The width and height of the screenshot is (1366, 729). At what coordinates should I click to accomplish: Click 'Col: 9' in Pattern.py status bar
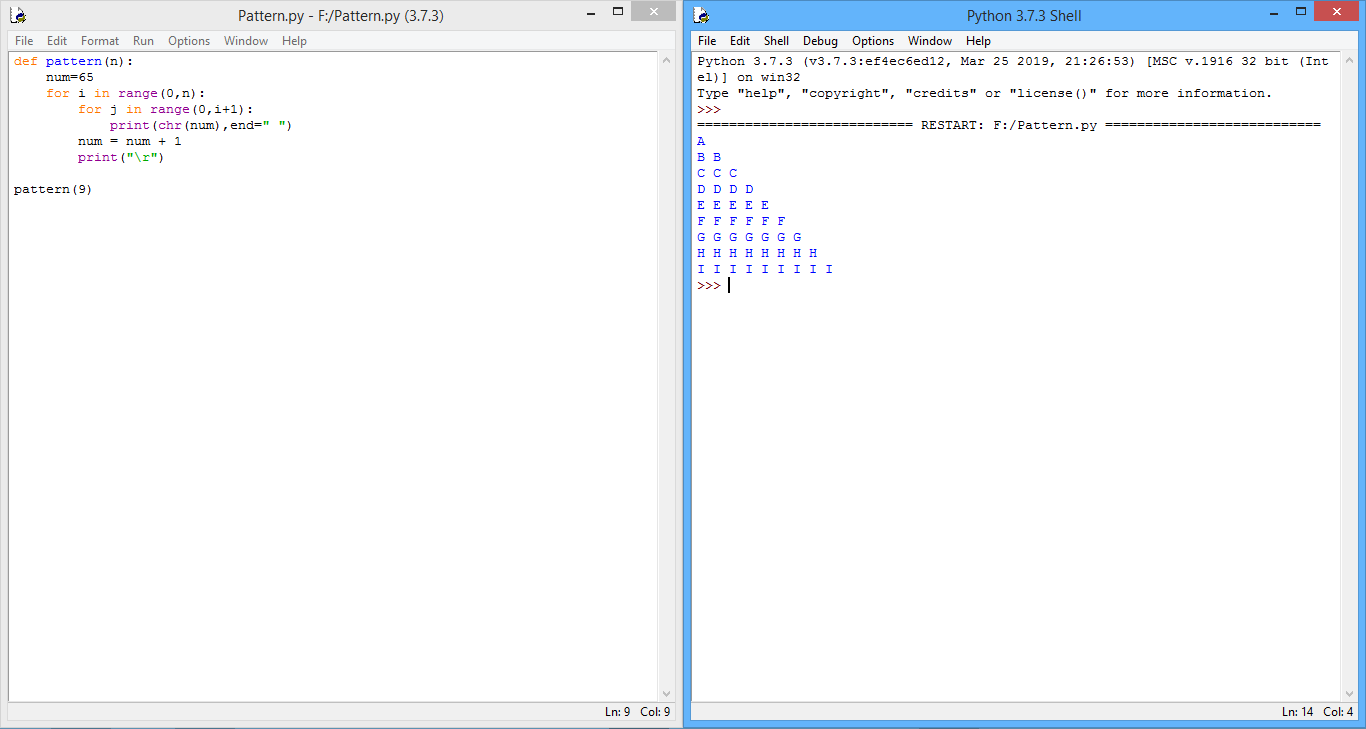click(655, 712)
